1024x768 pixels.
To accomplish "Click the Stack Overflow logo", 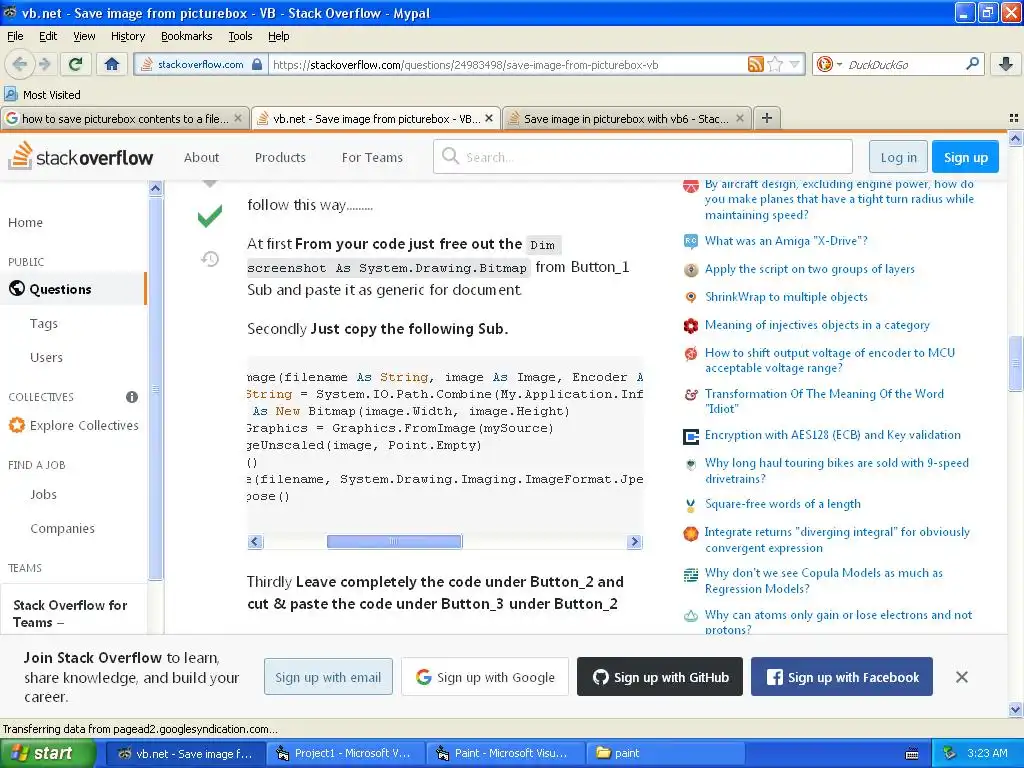I will 81,157.
